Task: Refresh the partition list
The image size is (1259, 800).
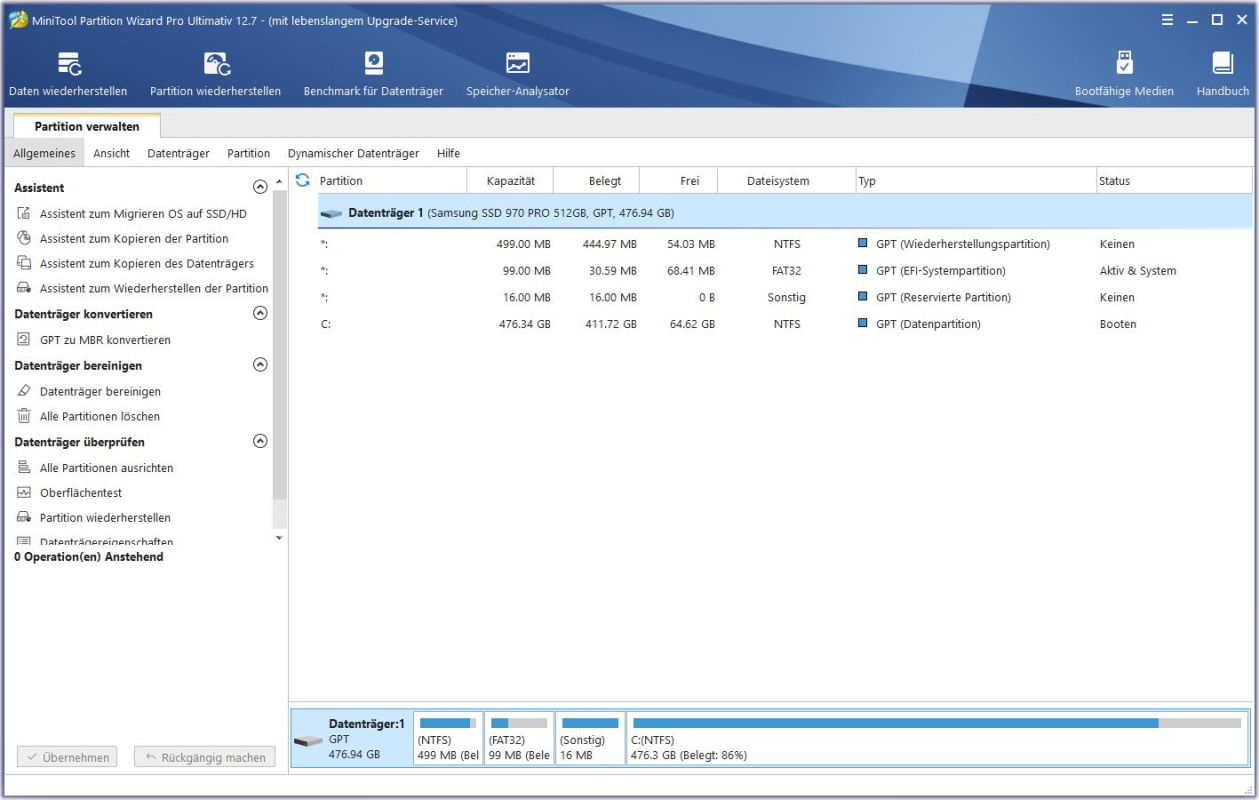Action: (x=301, y=178)
